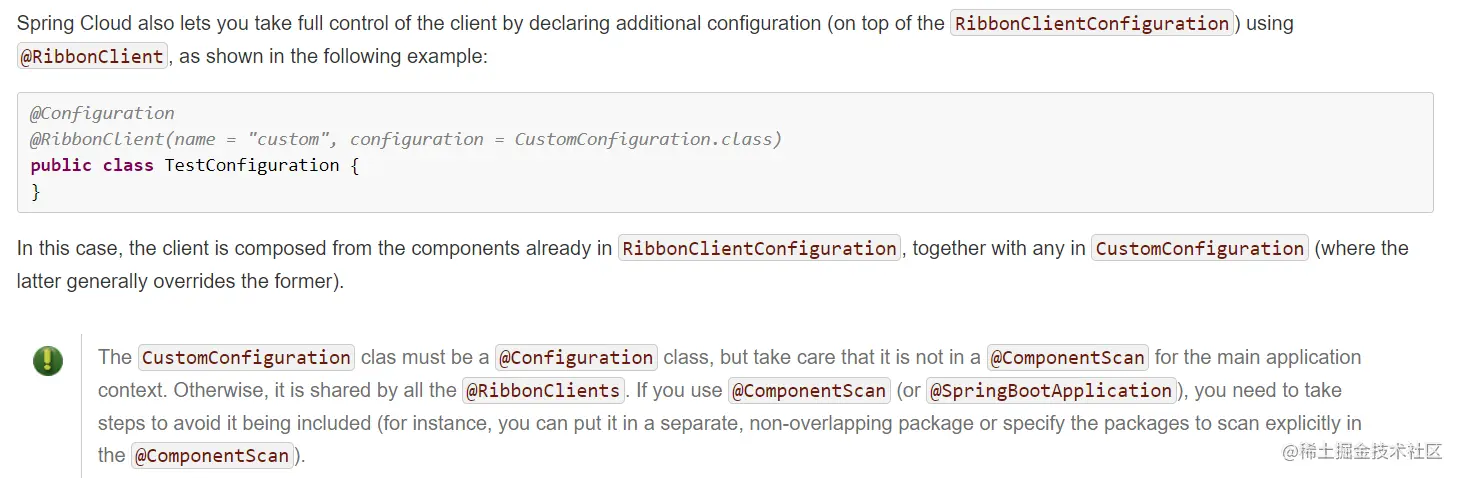
Task: Click CustomConfiguration code at the note's start
Action: coord(246,358)
